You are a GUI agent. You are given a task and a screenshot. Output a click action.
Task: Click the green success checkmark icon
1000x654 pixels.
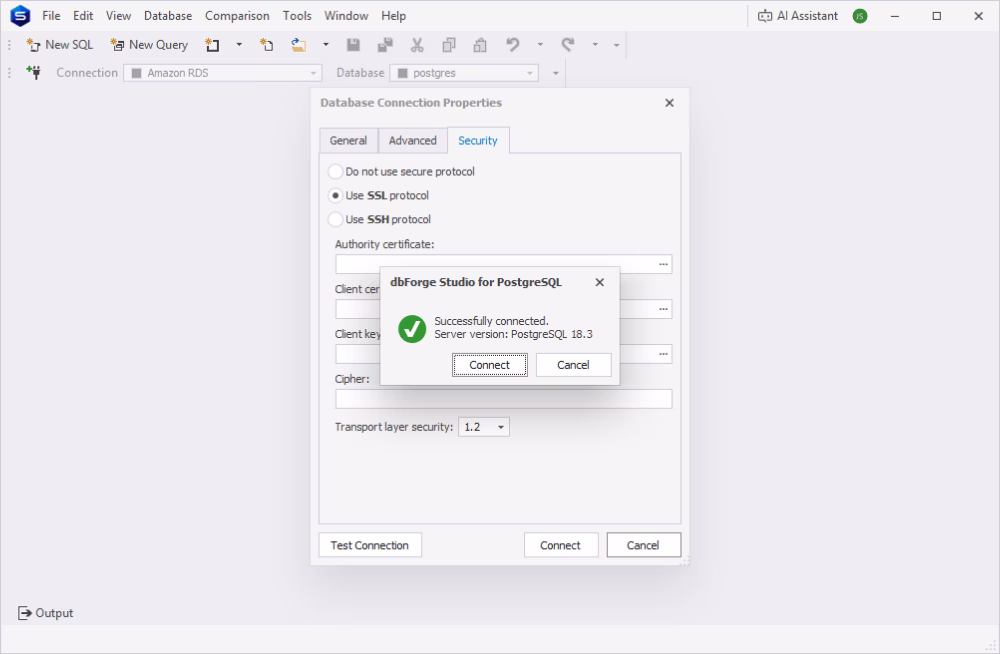(x=412, y=329)
